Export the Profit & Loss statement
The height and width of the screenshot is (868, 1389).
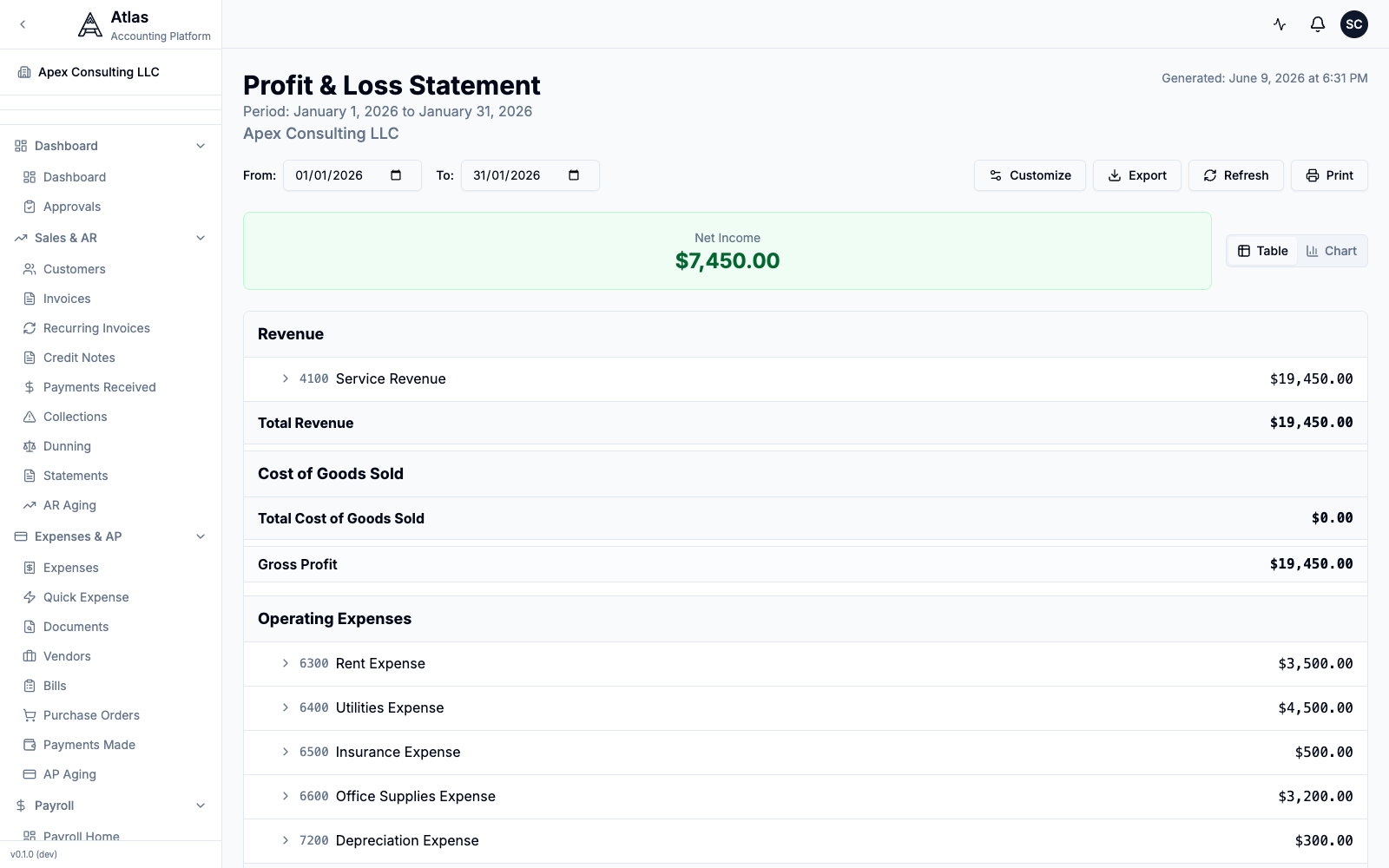pyautogui.click(x=1137, y=175)
